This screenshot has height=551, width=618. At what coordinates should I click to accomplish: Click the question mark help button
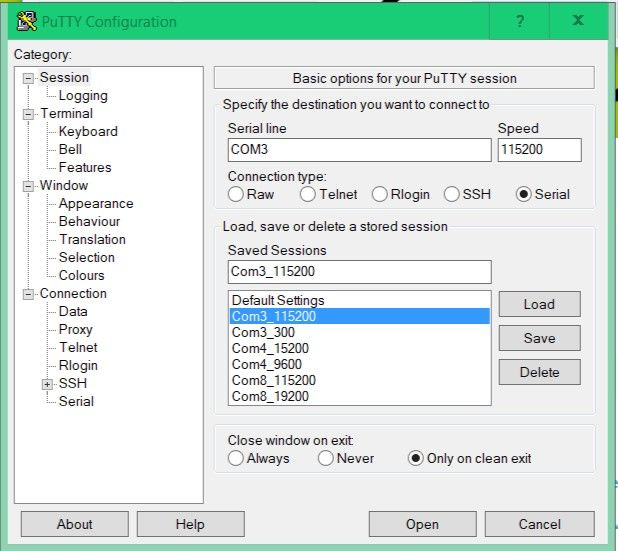click(x=520, y=21)
